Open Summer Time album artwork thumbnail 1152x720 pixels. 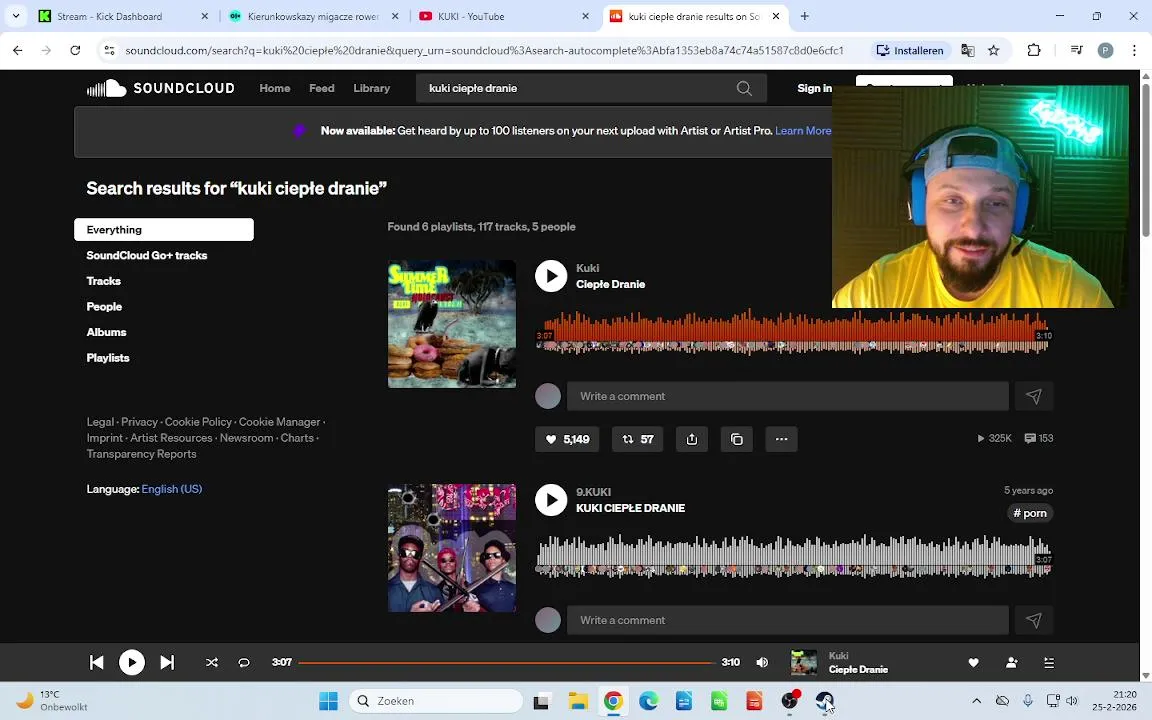pyautogui.click(x=452, y=324)
